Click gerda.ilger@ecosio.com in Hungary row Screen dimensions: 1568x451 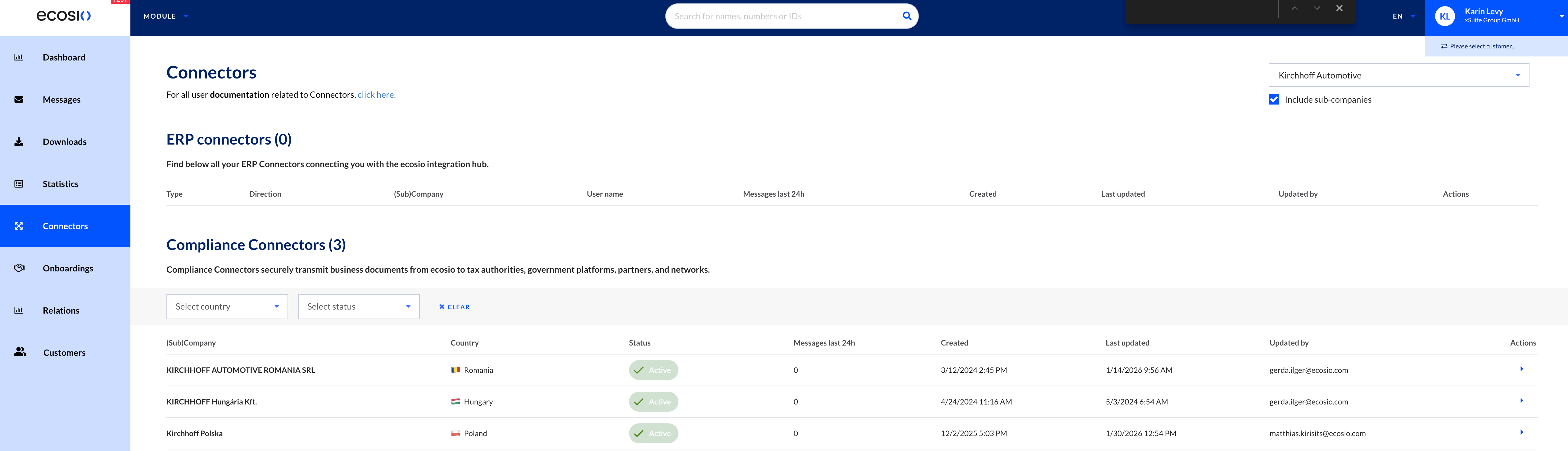1309,402
